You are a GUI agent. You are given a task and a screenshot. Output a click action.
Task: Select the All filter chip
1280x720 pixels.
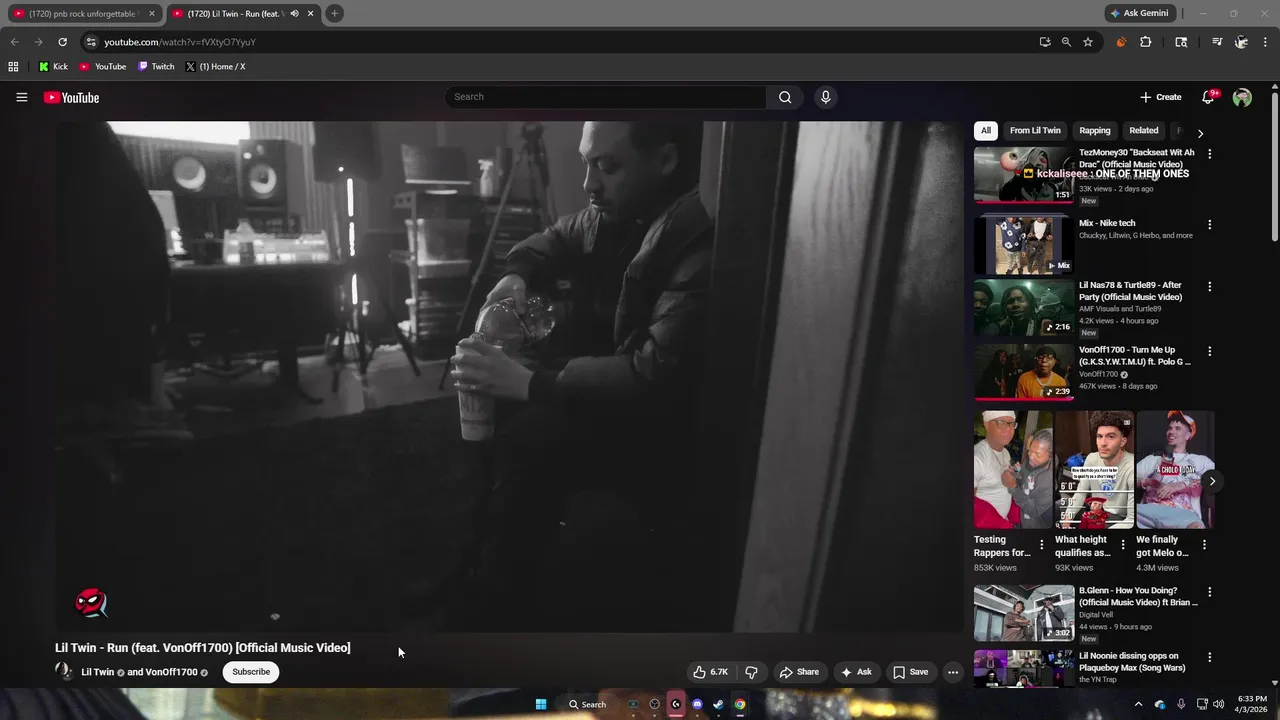pos(986,131)
